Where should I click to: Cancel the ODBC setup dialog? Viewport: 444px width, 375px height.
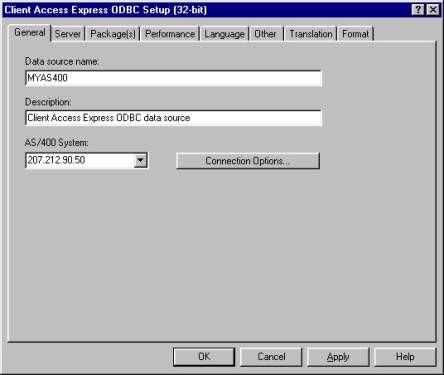coord(271,357)
